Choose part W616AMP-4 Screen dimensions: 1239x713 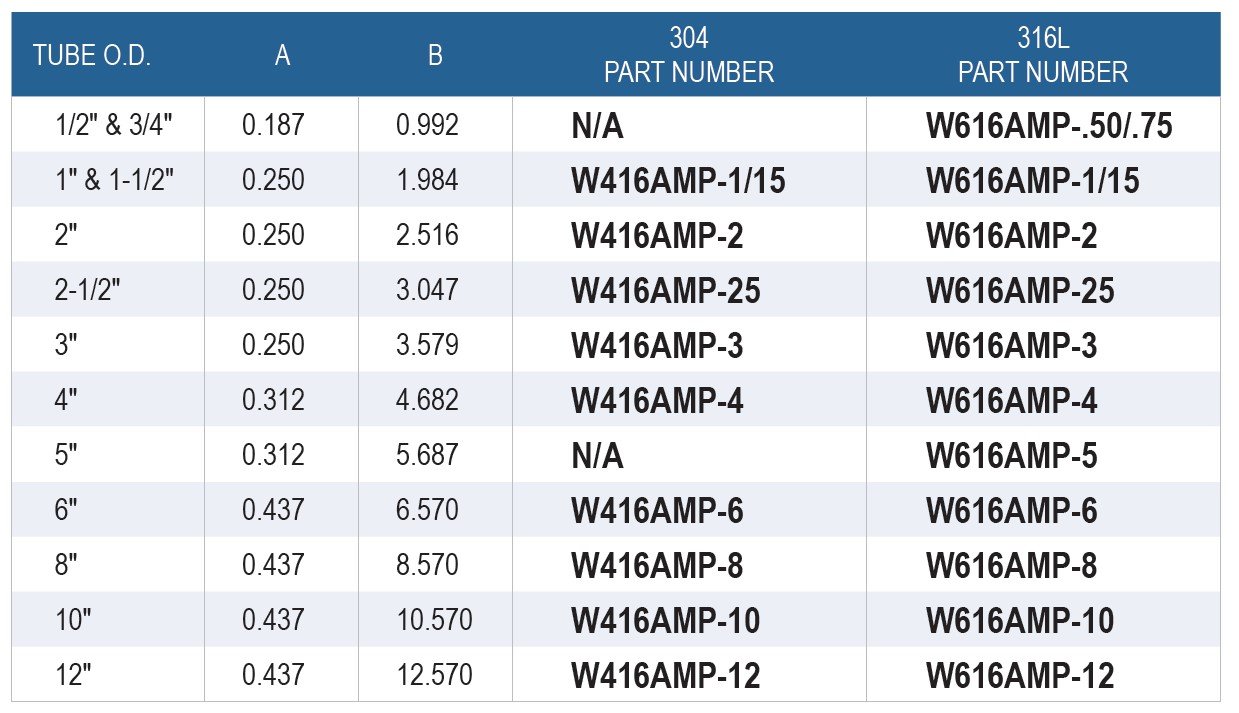click(1012, 401)
